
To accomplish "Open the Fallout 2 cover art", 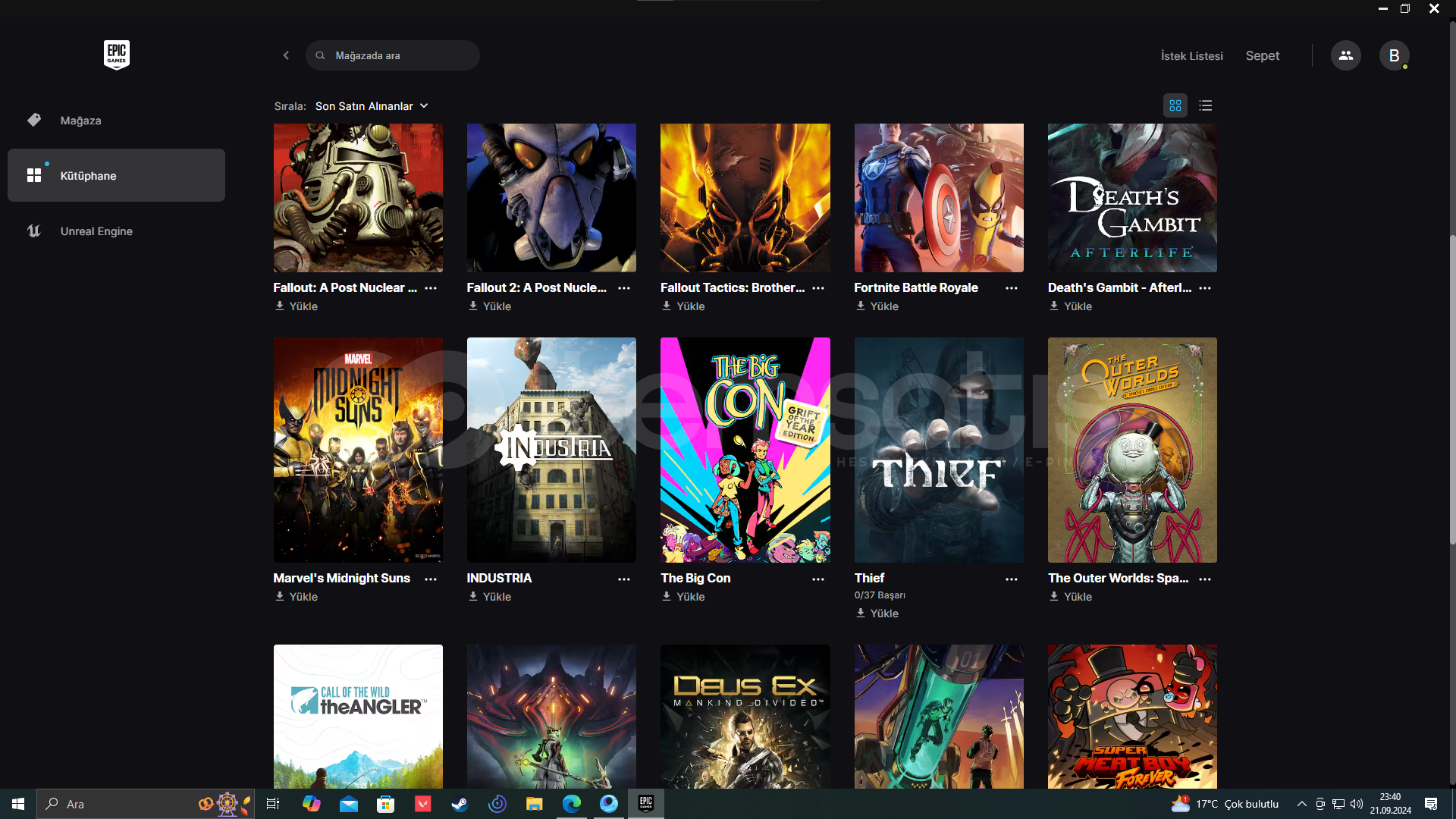I will click(551, 198).
